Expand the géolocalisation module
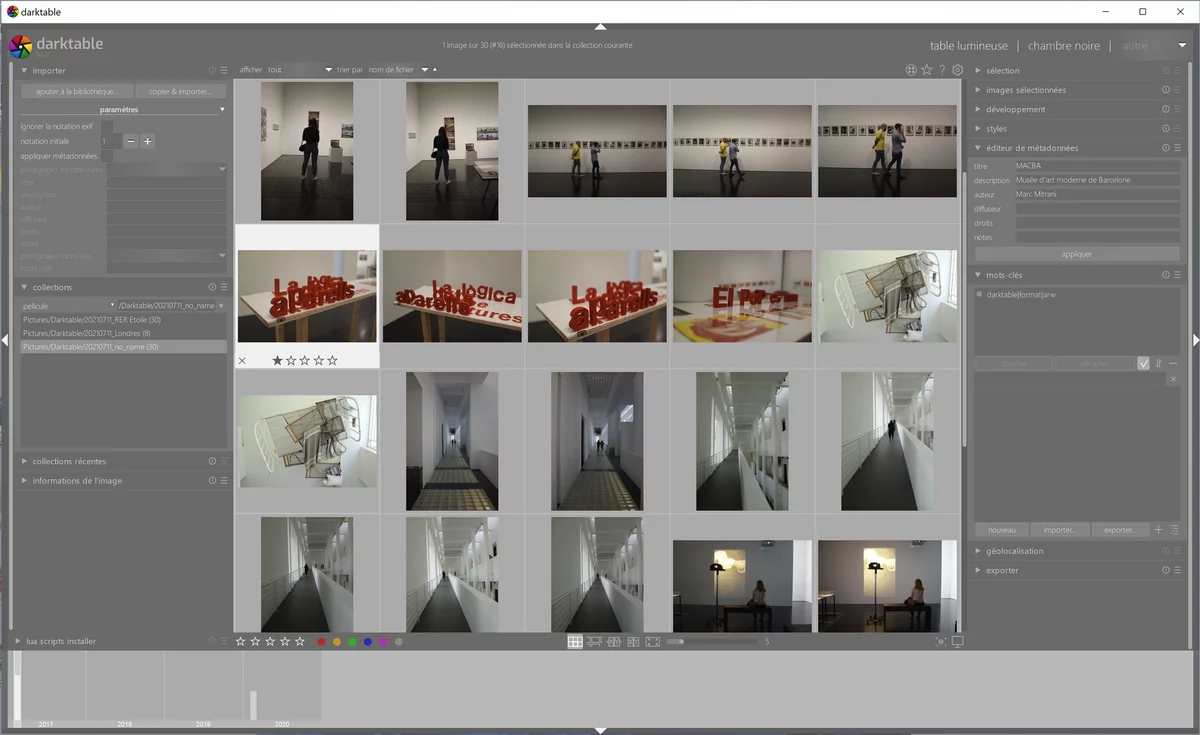The width and height of the screenshot is (1200, 735). tap(978, 551)
